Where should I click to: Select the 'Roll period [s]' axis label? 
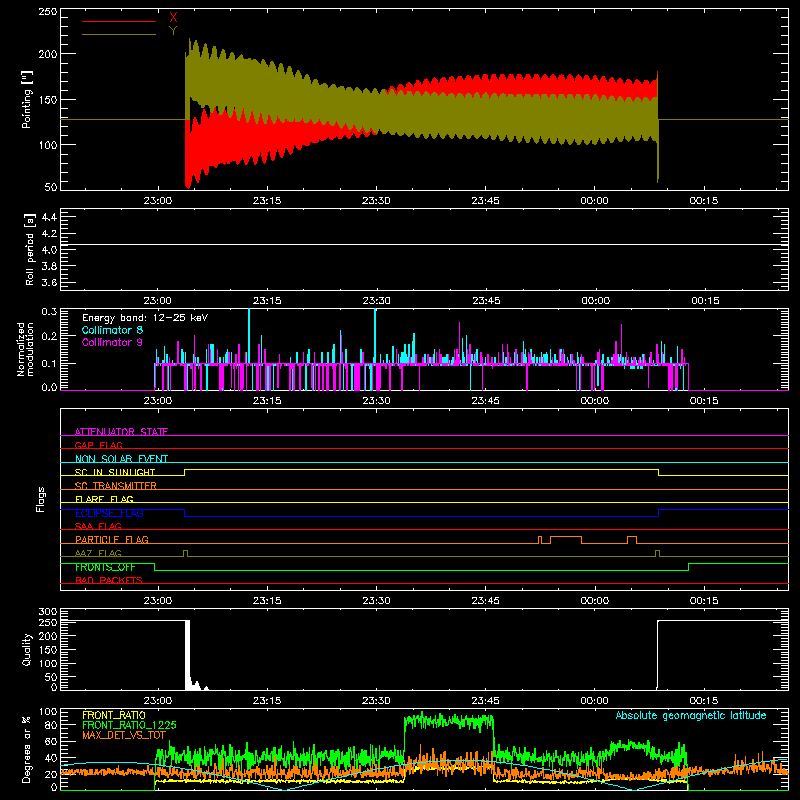30,249
